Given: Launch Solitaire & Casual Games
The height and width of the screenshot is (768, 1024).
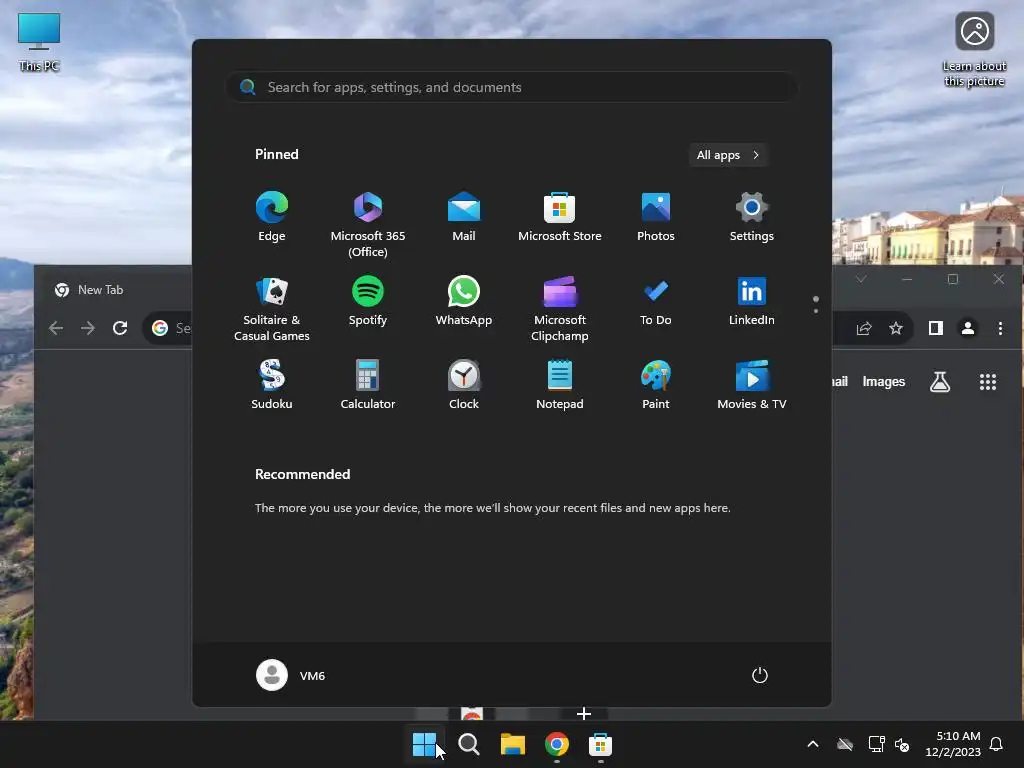Looking at the screenshot, I should point(272,309).
